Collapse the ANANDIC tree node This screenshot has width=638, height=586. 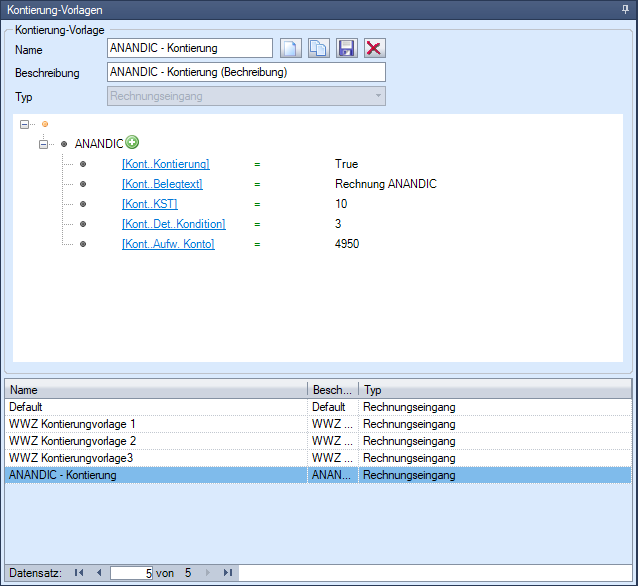point(43,144)
